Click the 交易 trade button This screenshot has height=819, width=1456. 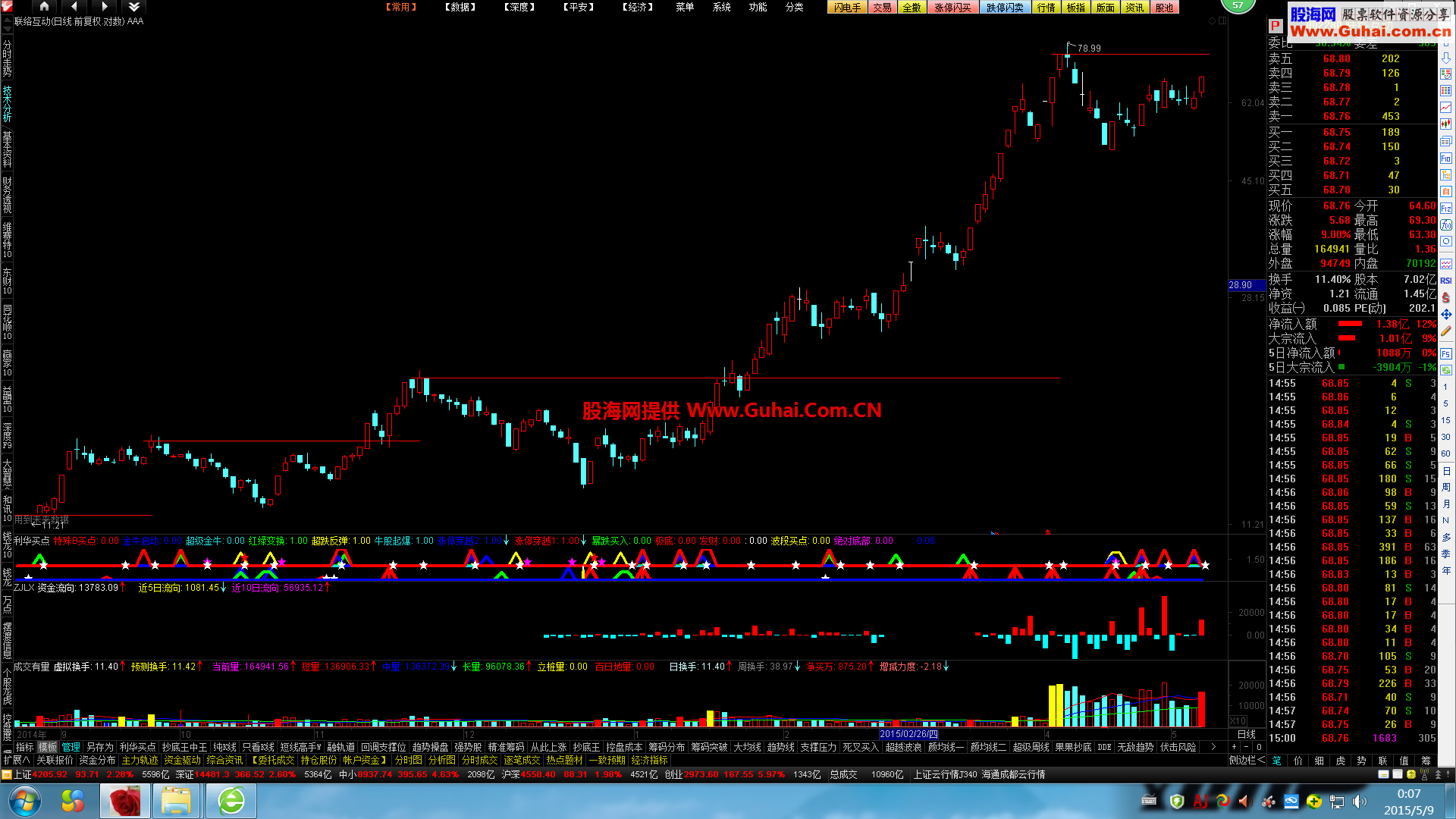coord(883,8)
